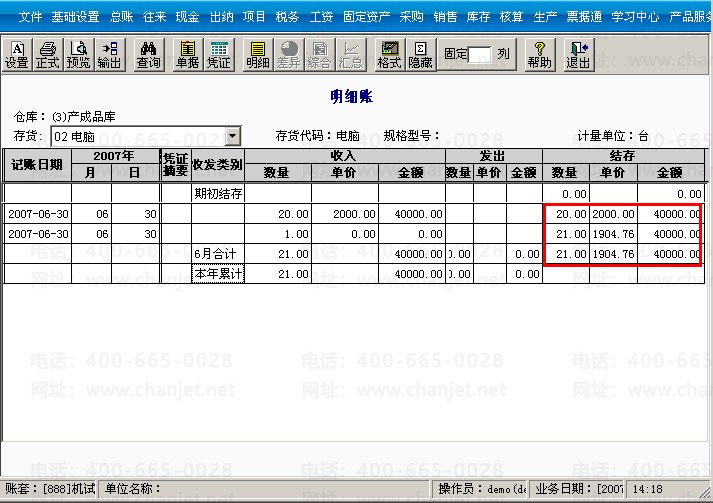The height and width of the screenshot is (503, 713).
Task: Open the 预览 preview icon
Action: (x=79, y=55)
